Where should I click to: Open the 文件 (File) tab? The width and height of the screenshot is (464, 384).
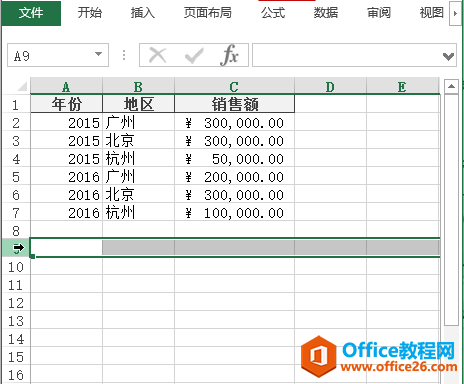pos(31,13)
